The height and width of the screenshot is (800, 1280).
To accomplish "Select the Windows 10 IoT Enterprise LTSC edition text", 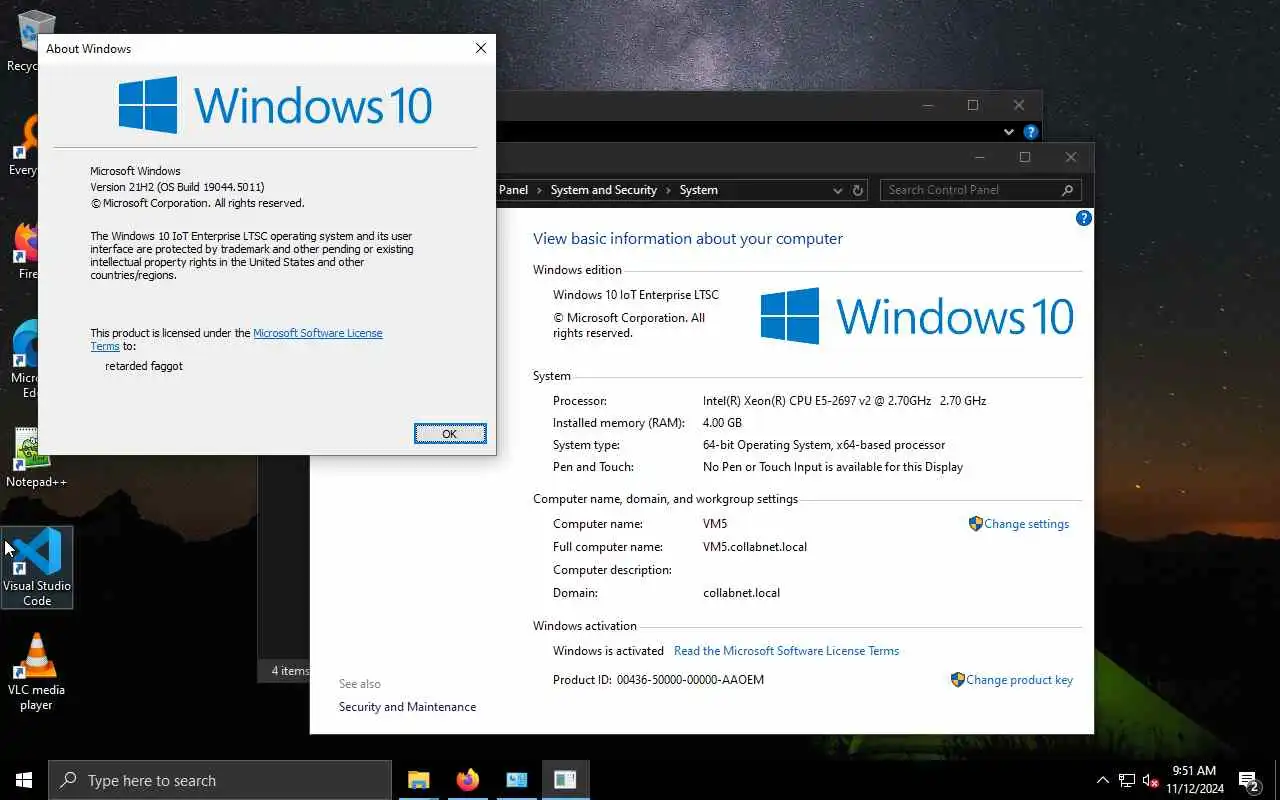I will point(636,295).
